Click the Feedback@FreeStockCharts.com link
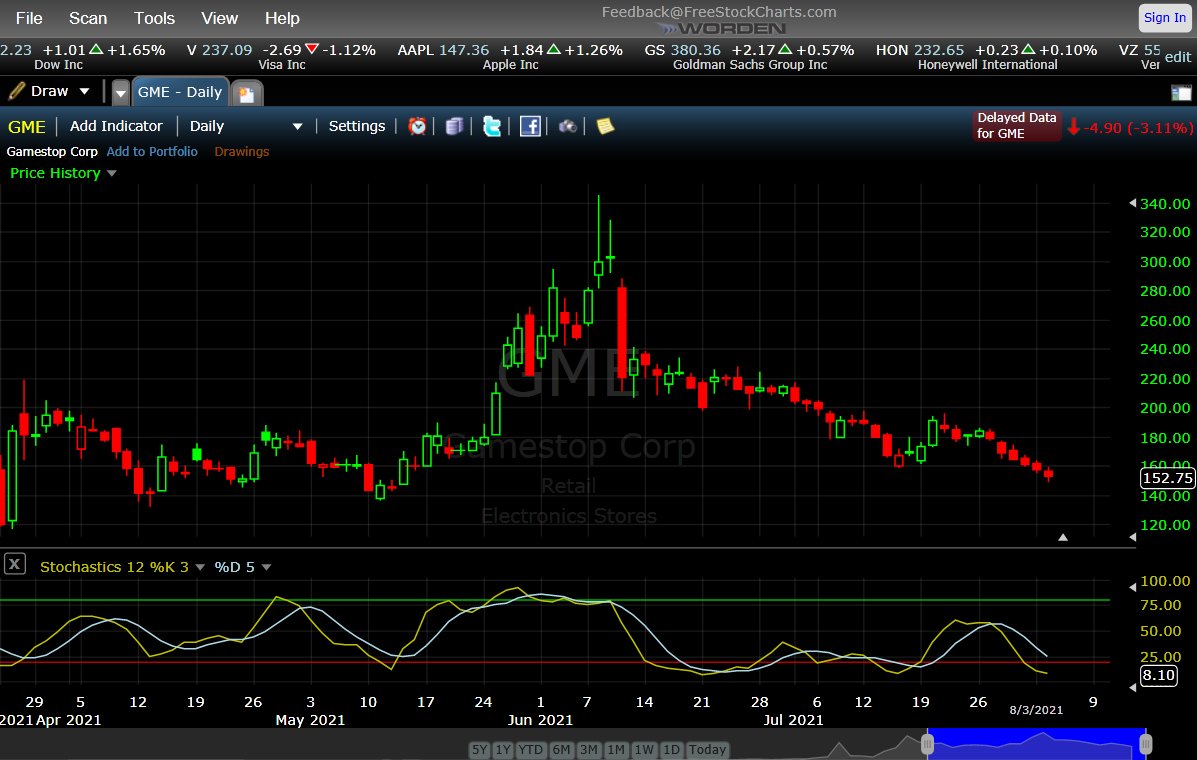 tap(718, 12)
